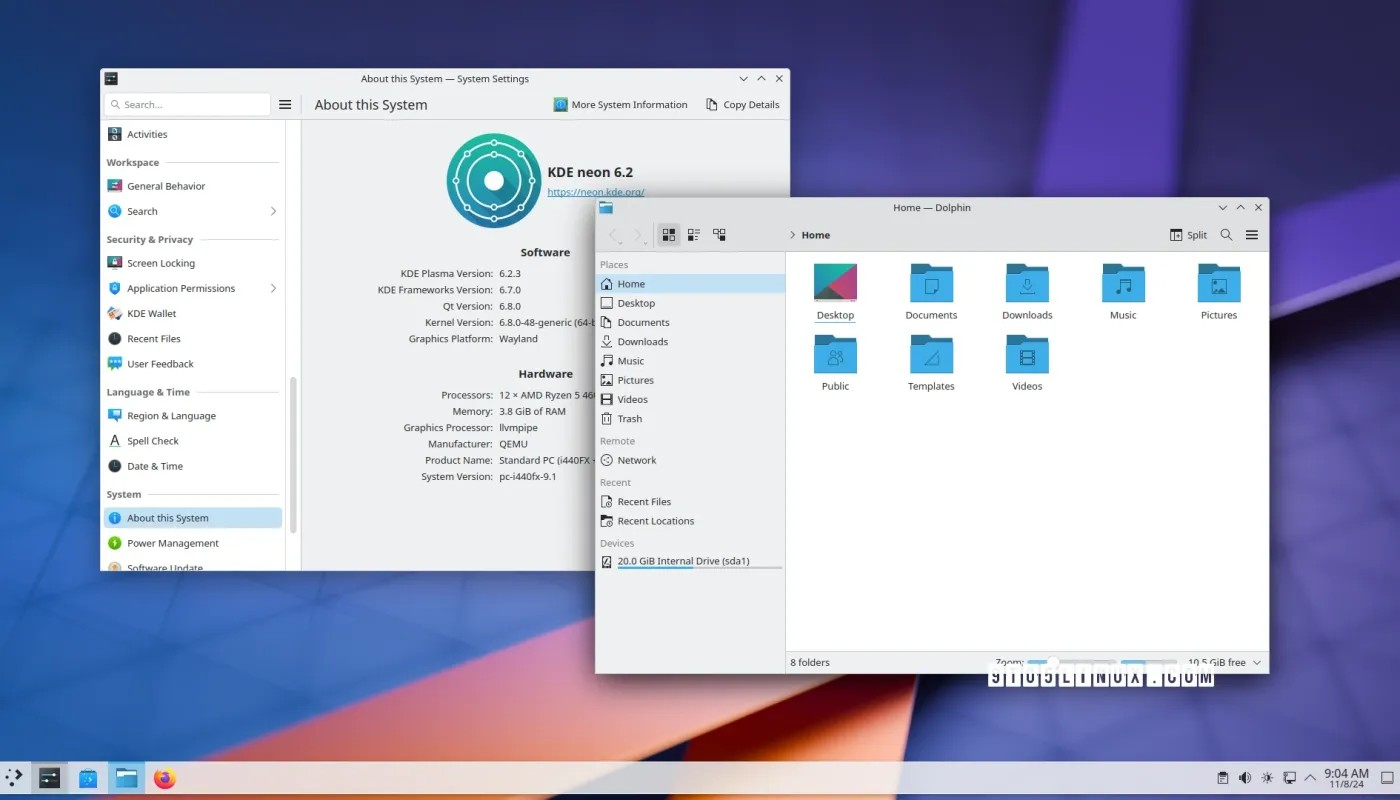Click Dolphin's search magnifier icon
1400x800 pixels.
1226,235
